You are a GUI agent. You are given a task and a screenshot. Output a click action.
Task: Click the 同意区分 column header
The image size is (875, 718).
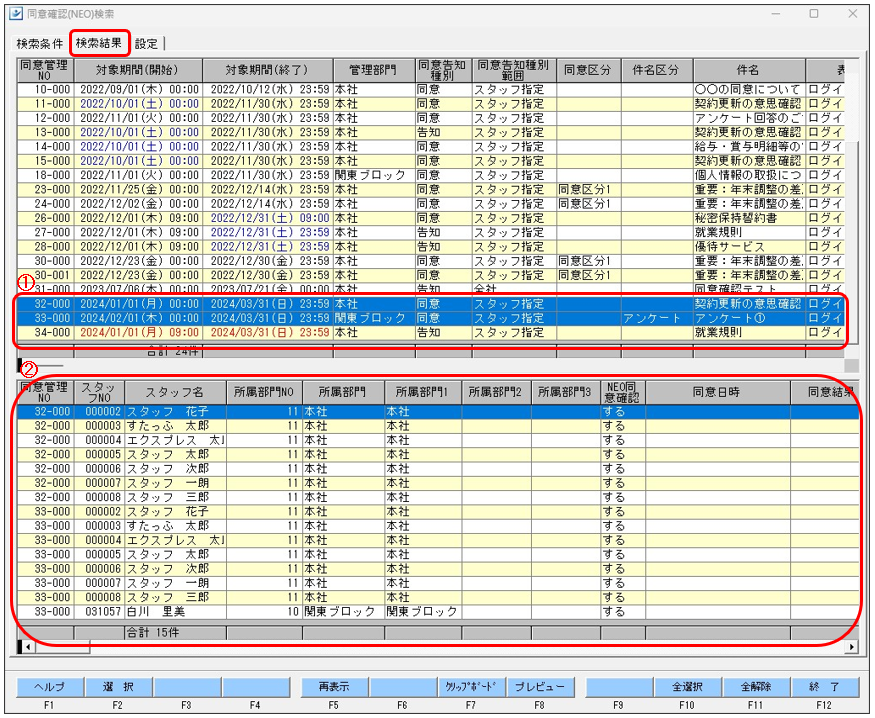[589, 70]
